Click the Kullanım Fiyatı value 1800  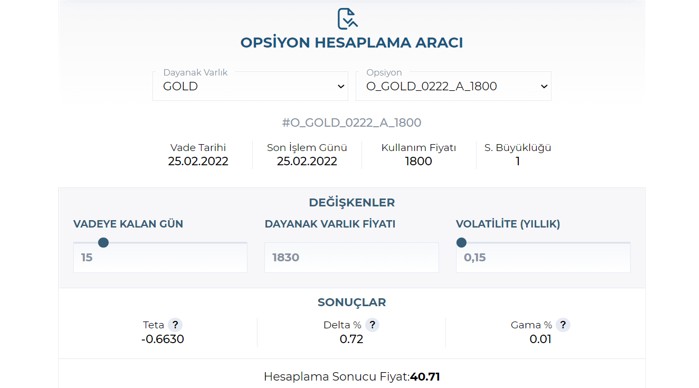(419, 161)
